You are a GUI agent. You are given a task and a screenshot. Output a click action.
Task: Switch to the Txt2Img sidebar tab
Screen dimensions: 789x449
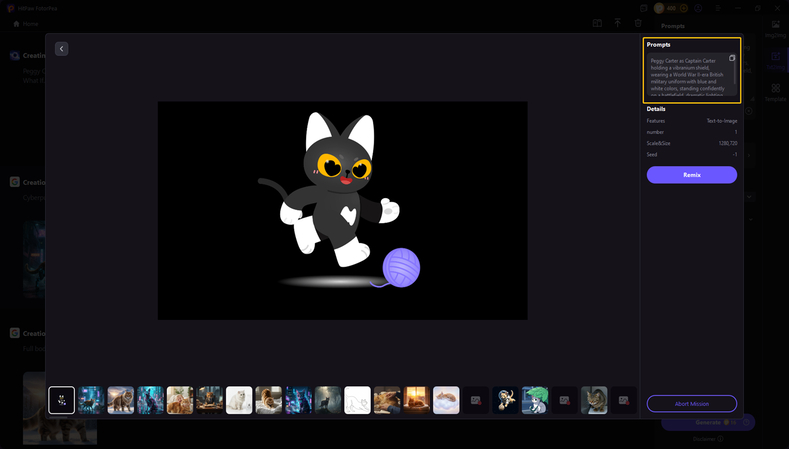click(x=775, y=60)
